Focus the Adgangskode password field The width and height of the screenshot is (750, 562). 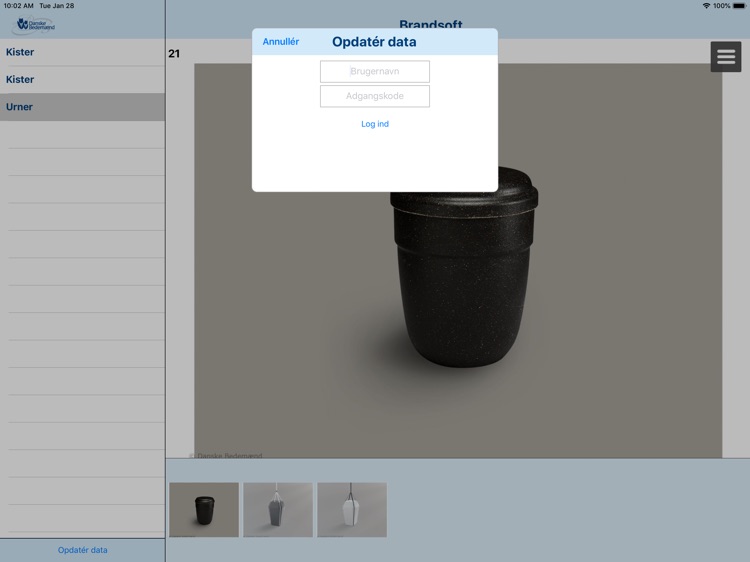point(375,96)
